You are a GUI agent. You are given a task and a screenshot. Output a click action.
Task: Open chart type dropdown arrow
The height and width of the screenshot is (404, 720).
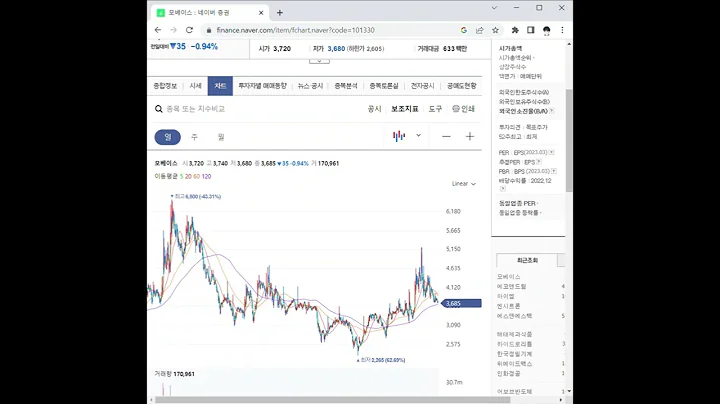tap(418, 135)
